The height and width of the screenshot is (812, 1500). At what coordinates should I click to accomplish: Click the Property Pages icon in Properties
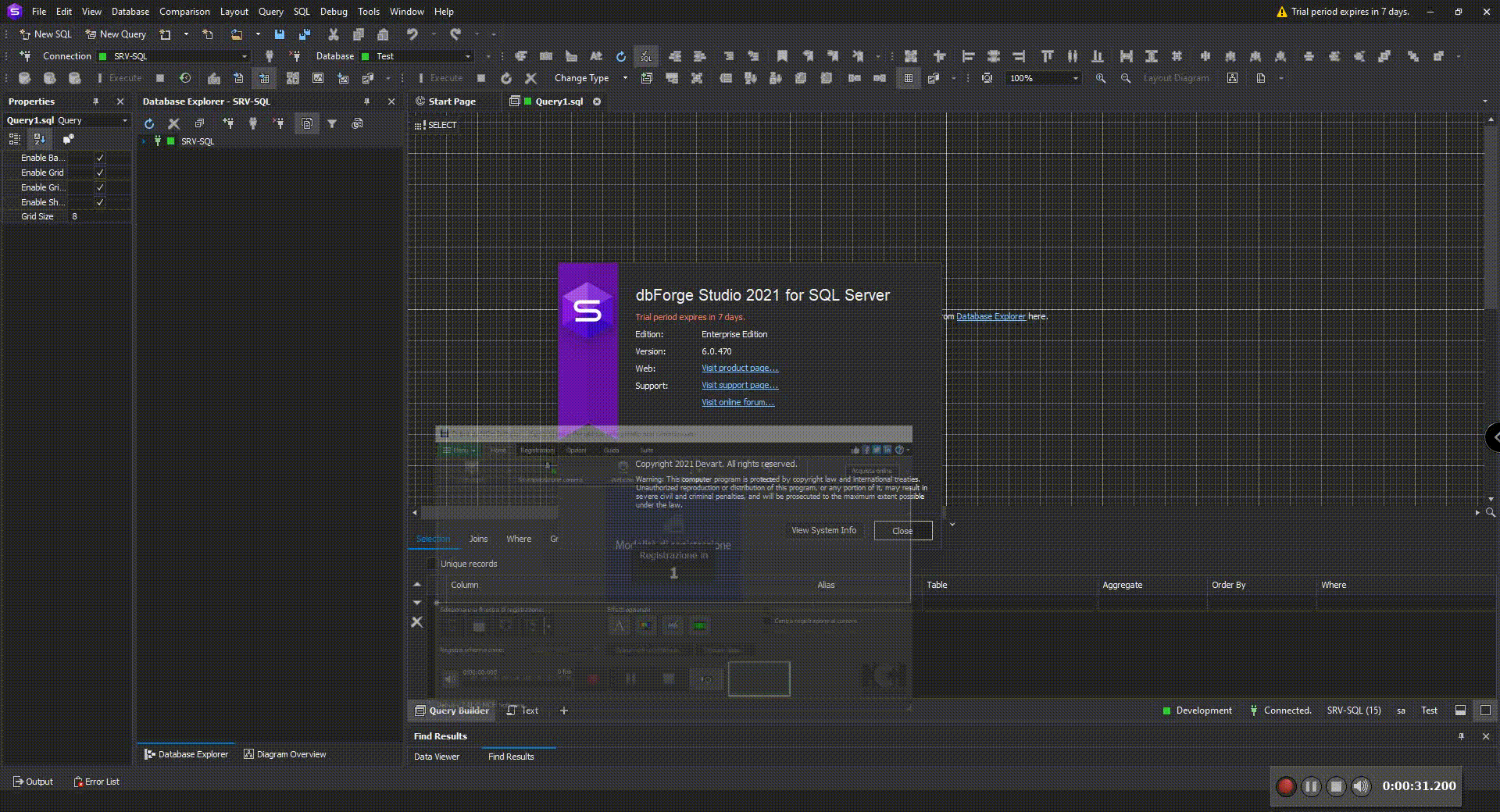coord(68,139)
